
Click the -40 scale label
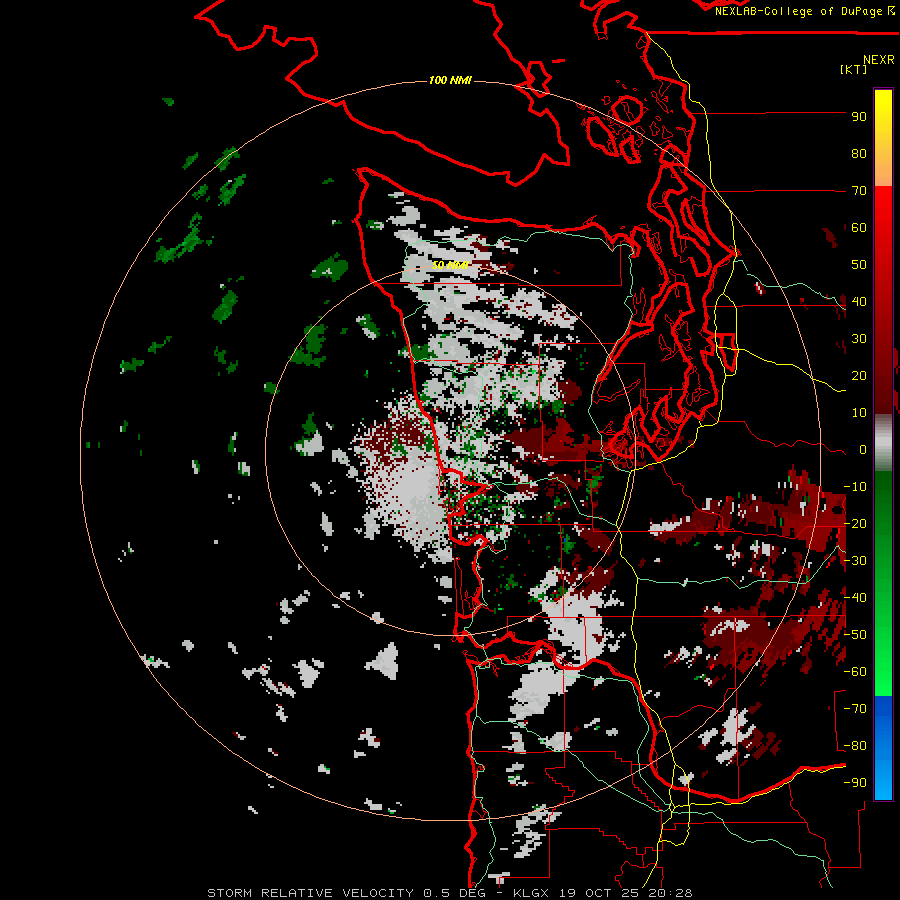point(855,598)
